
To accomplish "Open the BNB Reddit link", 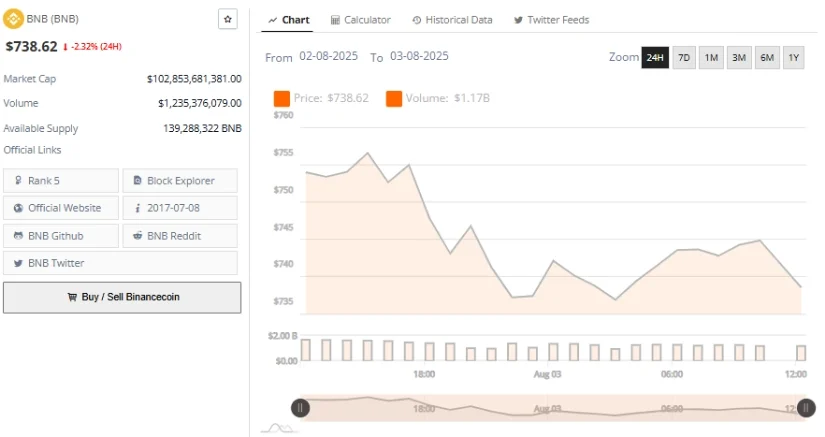I will 180,236.
